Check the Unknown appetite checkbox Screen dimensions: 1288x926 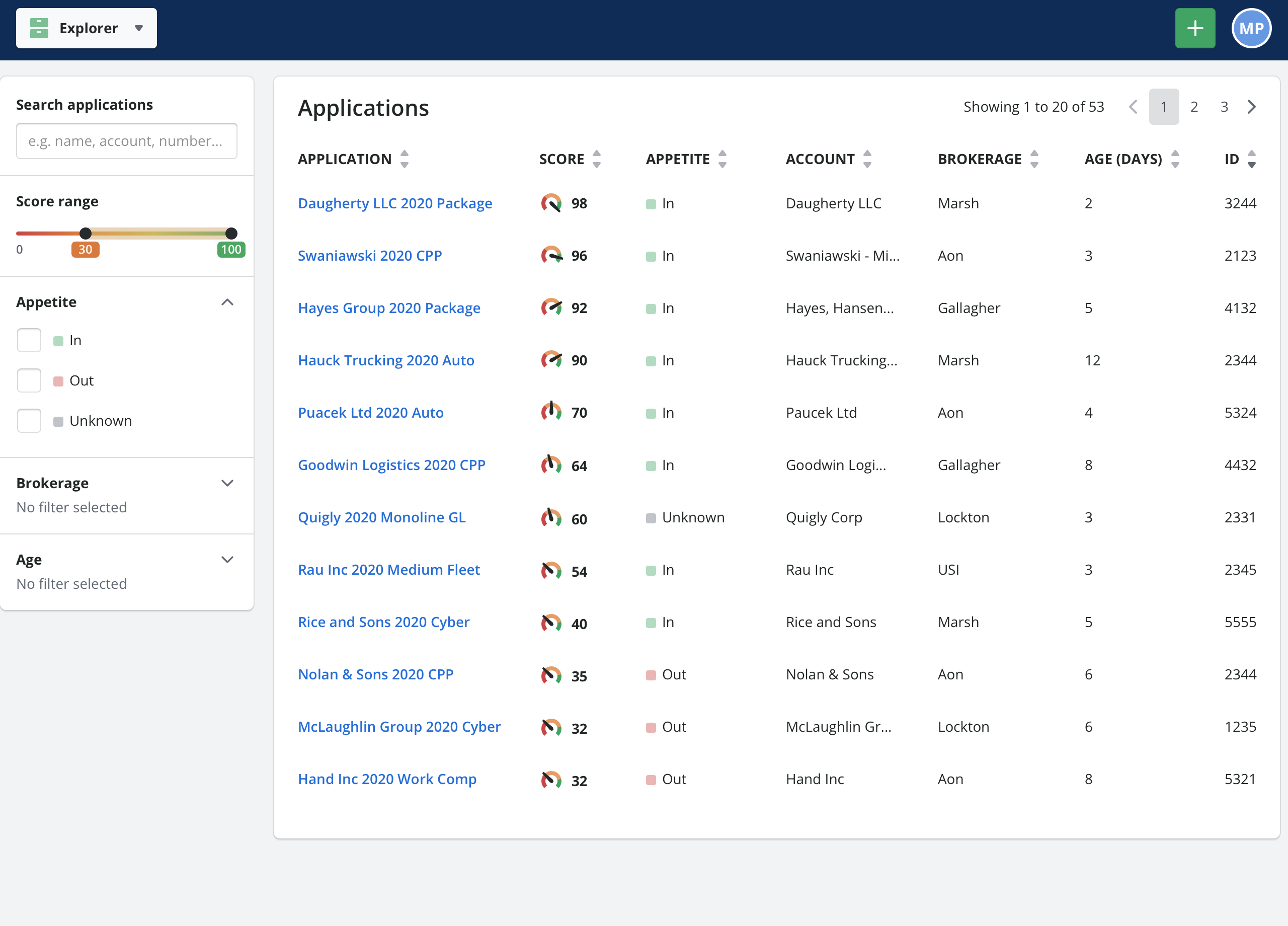click(x=29, y=421)
